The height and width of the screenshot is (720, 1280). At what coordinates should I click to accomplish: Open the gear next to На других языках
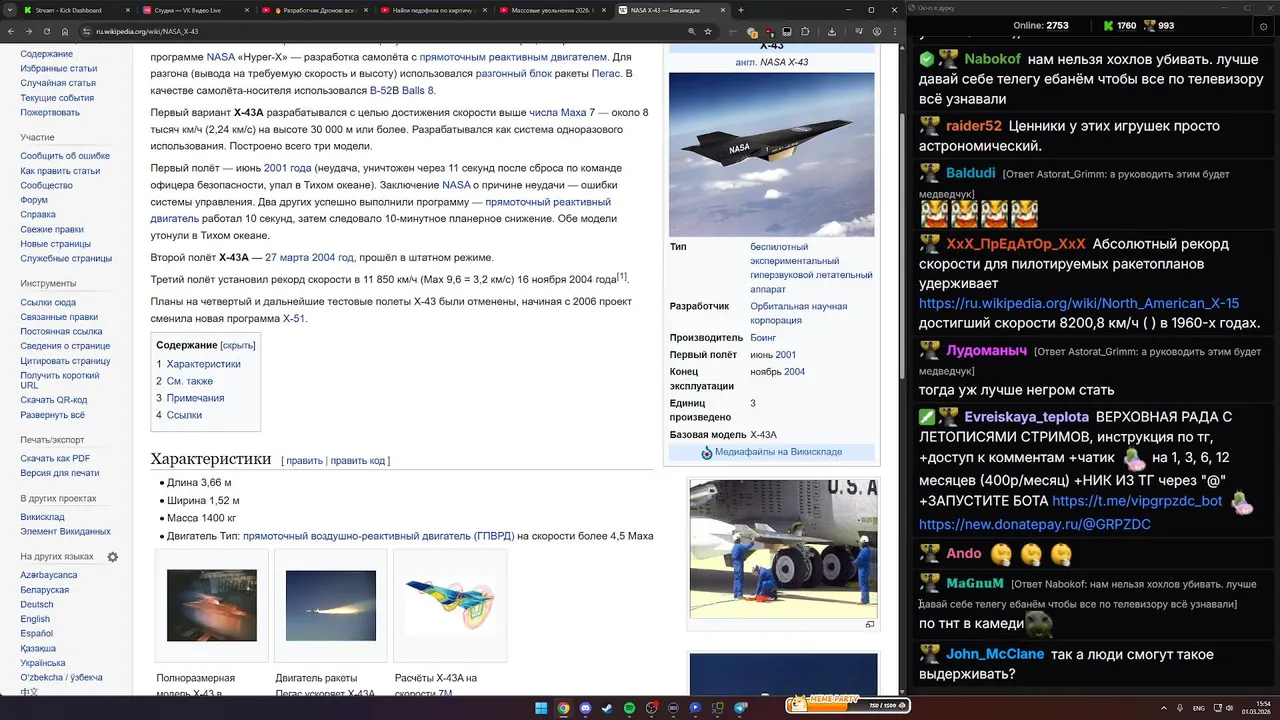pos(113,557)
